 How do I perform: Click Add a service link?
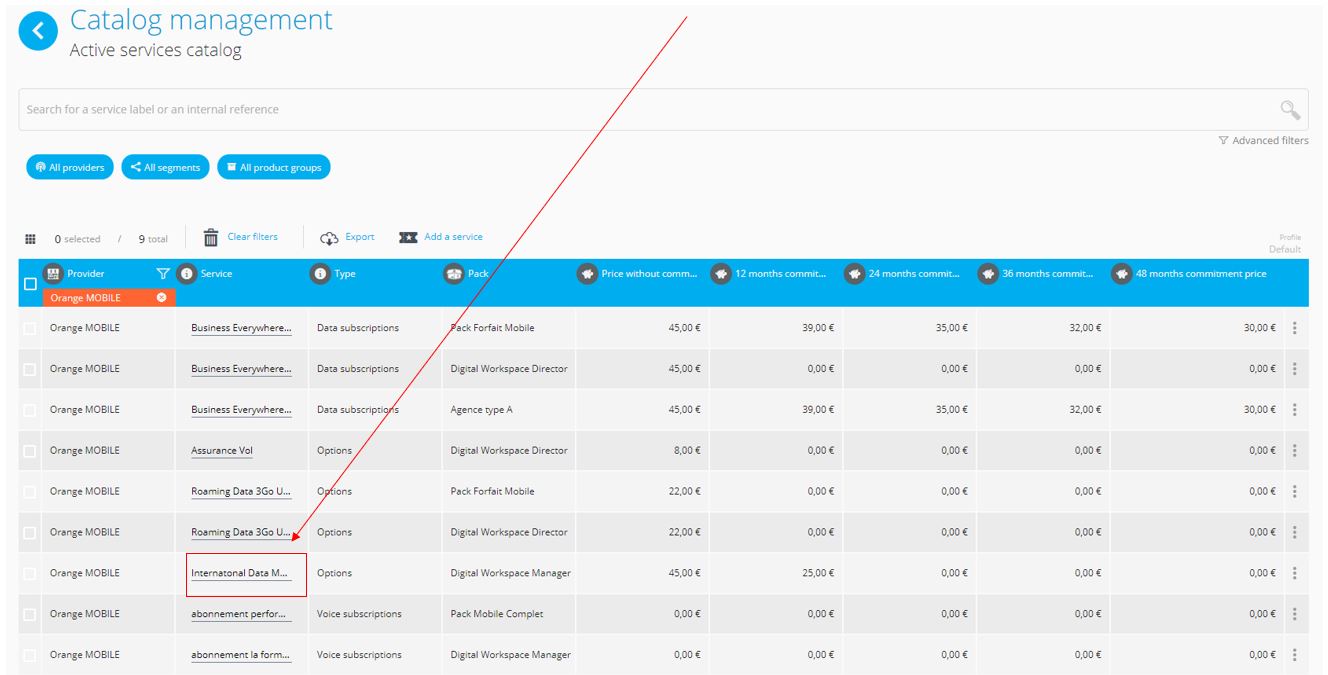(453, 237)
